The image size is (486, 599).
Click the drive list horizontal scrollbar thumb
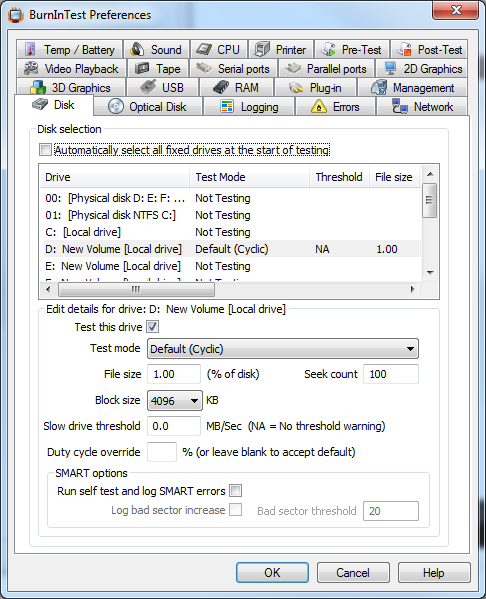point(136,289)
